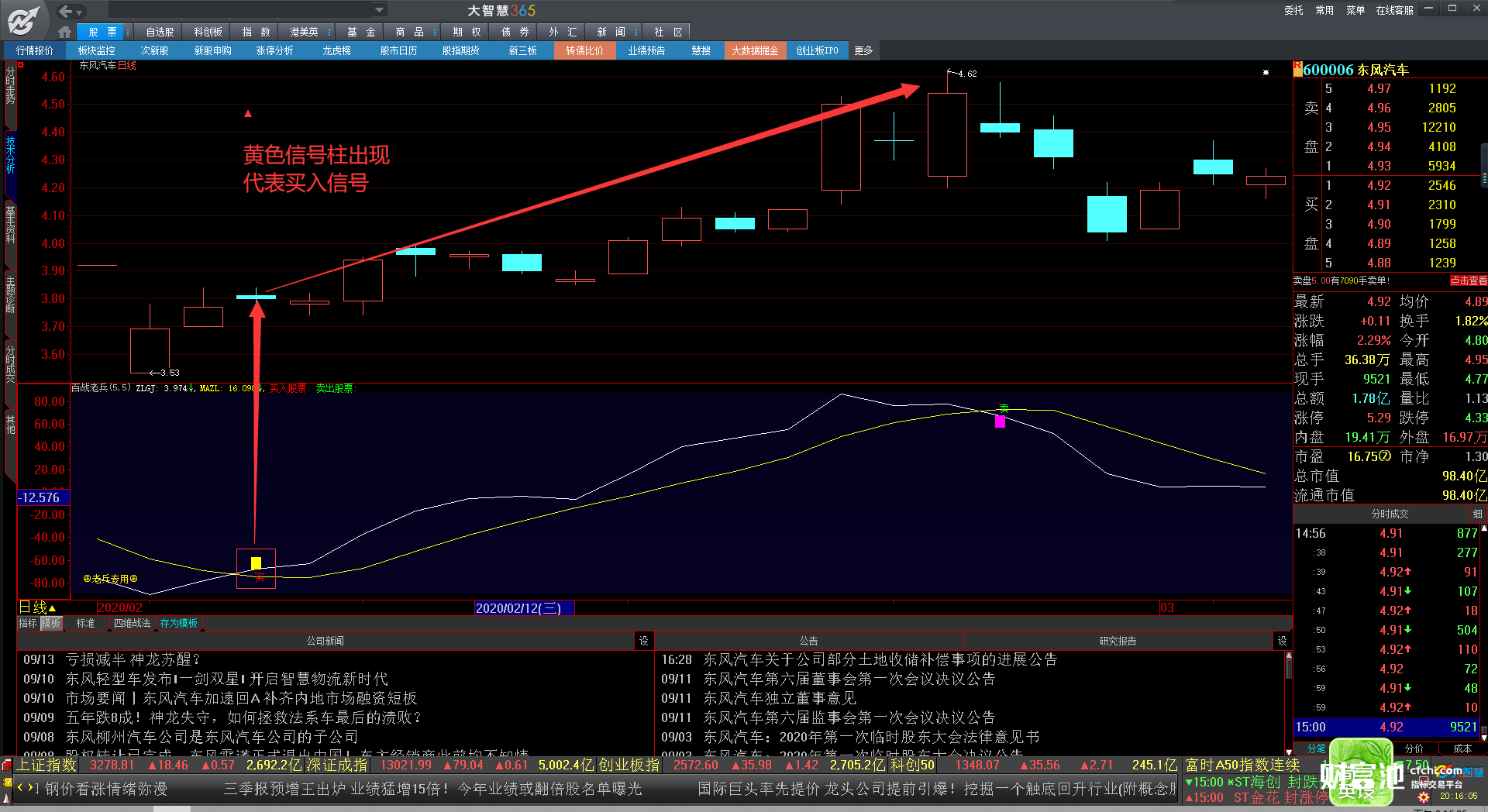Expand the top search box dropdown

[x=379, y=10]
